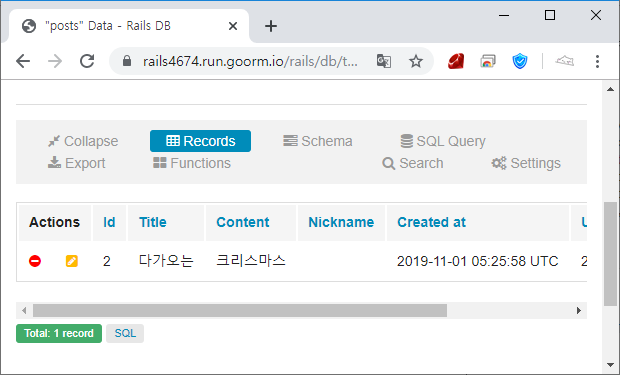This screenshot has width=620, height=375.
Task: Click the Id cell value 2
Action: 107,261
